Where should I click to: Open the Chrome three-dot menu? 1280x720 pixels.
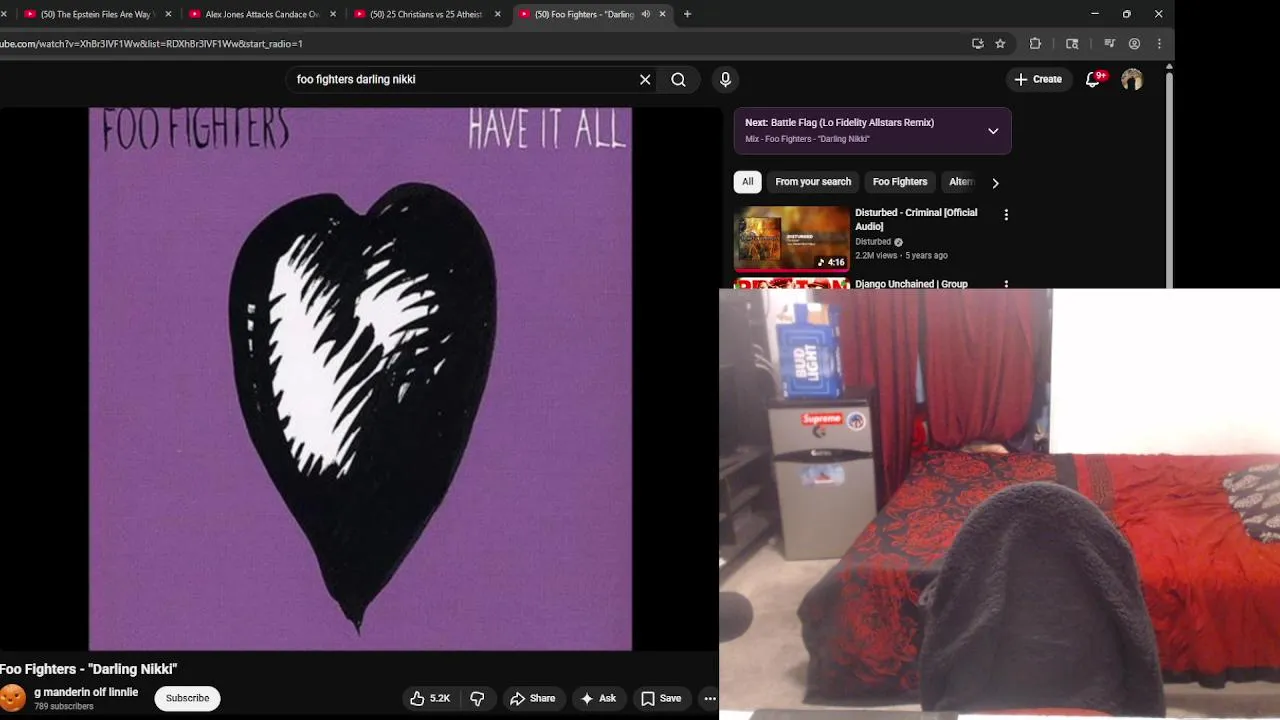(x=1159, y=44)
